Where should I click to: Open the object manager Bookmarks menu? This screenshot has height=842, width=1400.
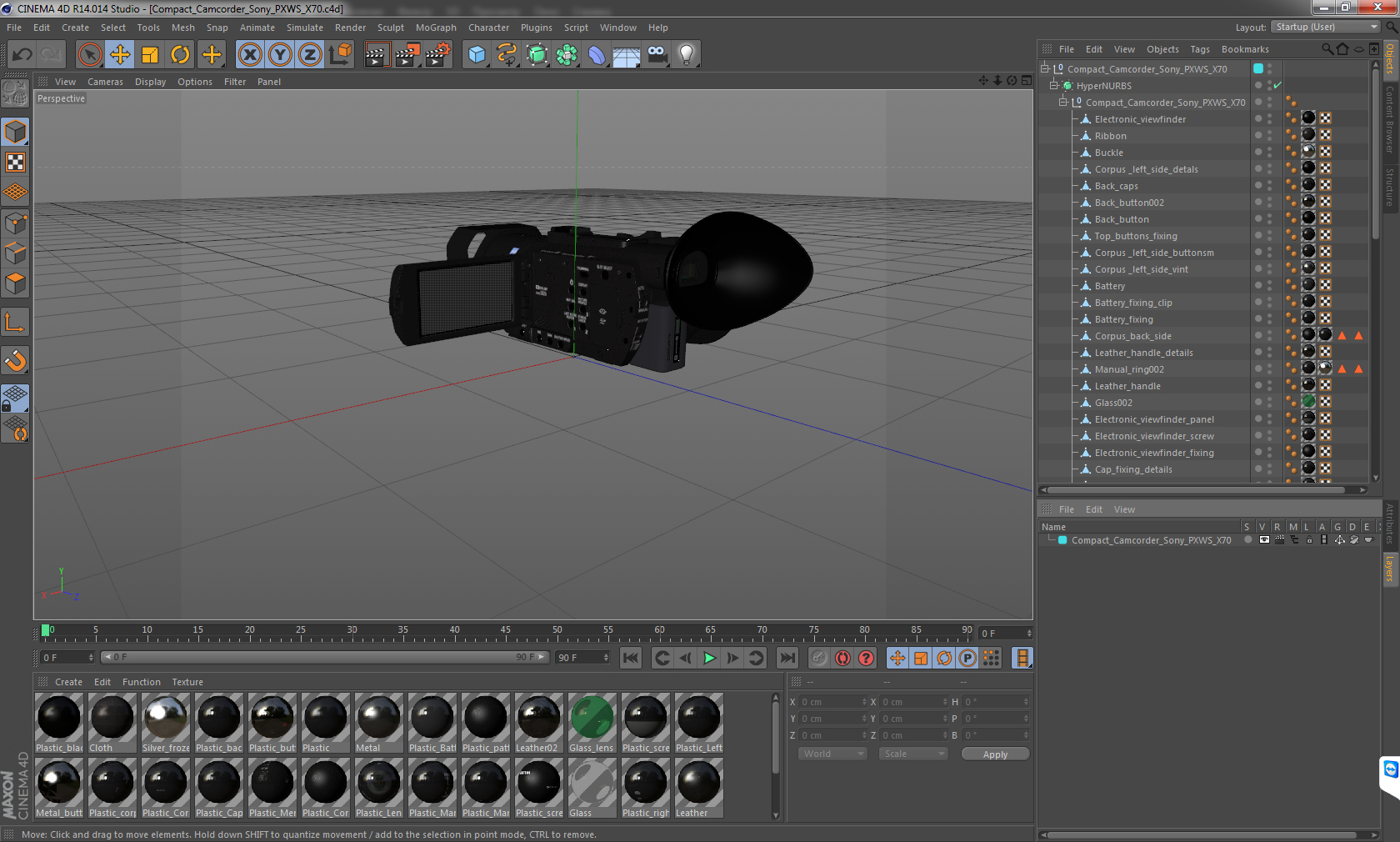coord(1245,49)
